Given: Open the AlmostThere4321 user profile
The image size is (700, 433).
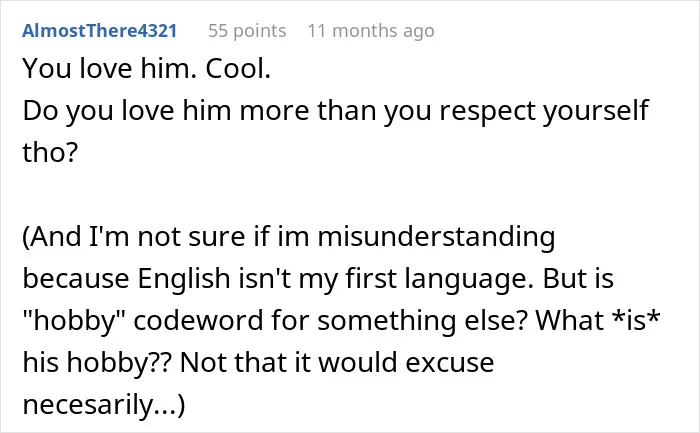Looking at the screenshot, I should tap(100, 31).
